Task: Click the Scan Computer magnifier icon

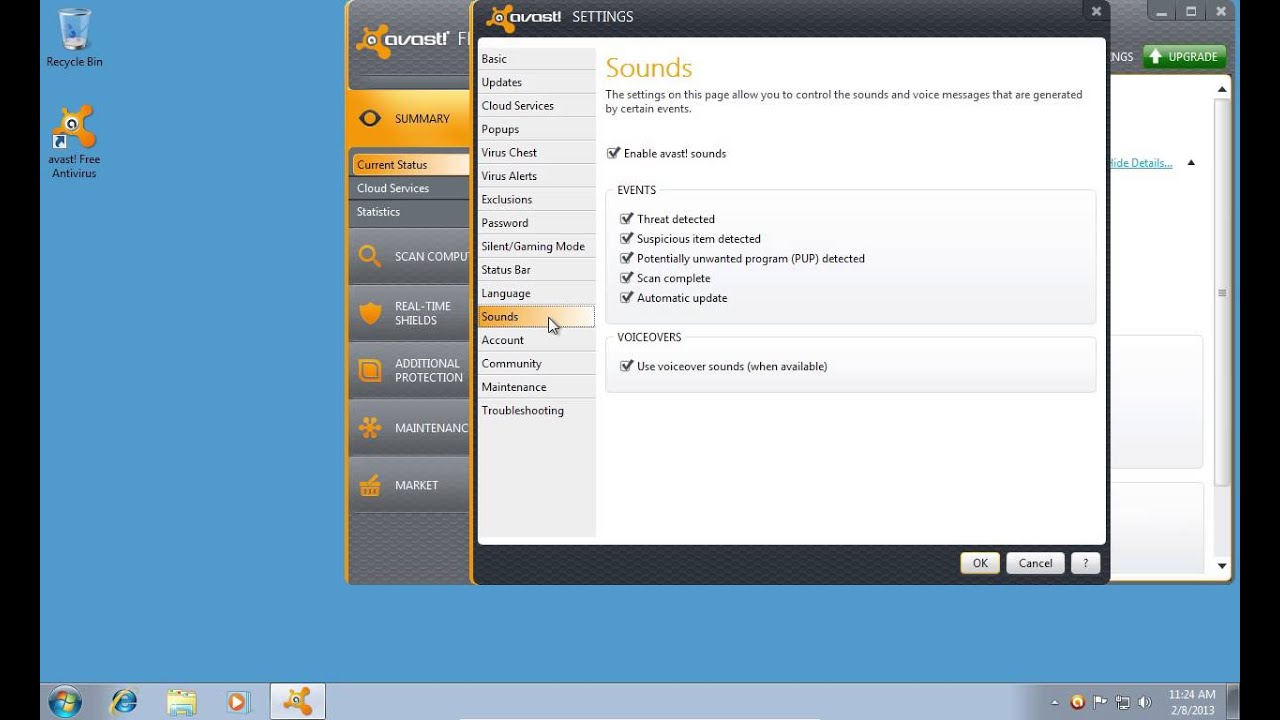Action: (x=370, y=256)
